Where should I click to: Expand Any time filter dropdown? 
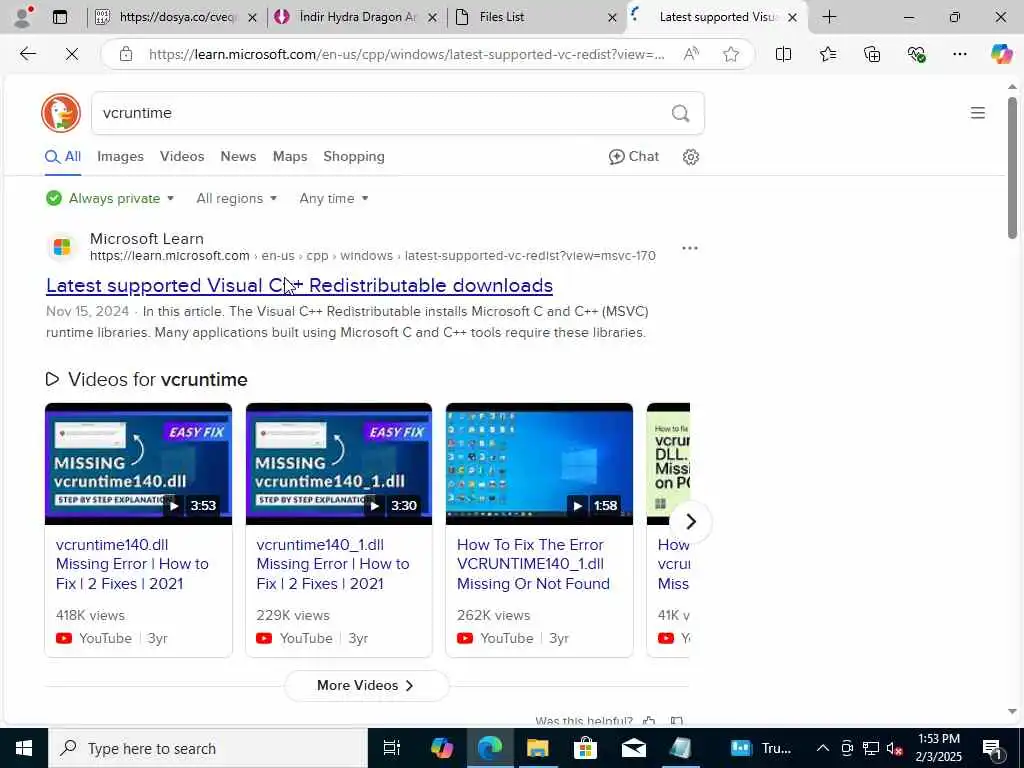[334, 198]
